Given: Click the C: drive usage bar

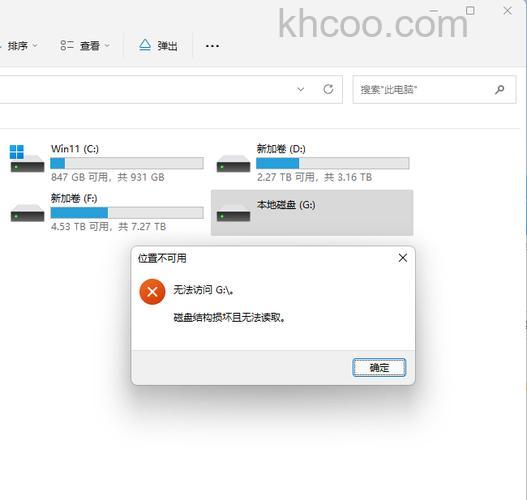Looking at the screenshot, I should (x=127, y=163).
